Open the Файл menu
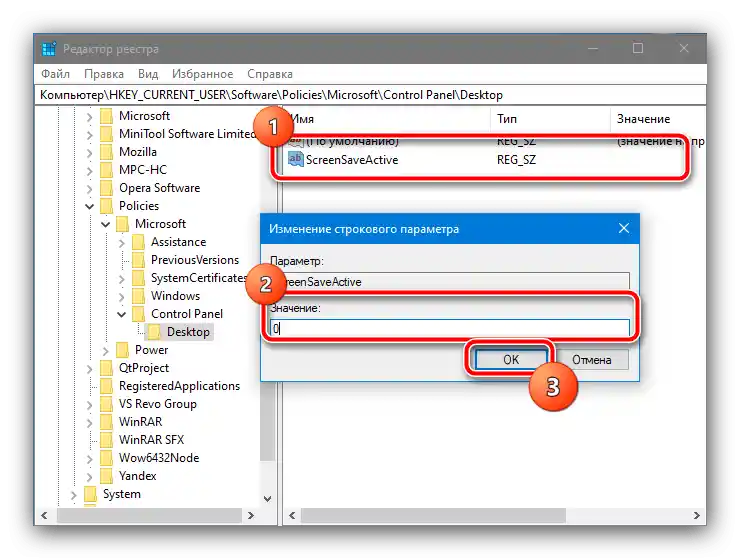Viewport: 740px width, 559px height. click(55, 74)
